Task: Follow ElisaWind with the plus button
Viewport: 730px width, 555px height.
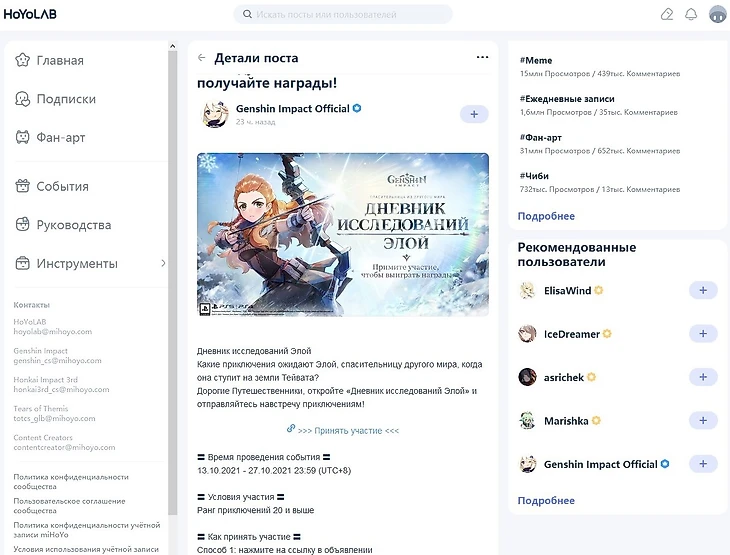Action: (703, 291)
